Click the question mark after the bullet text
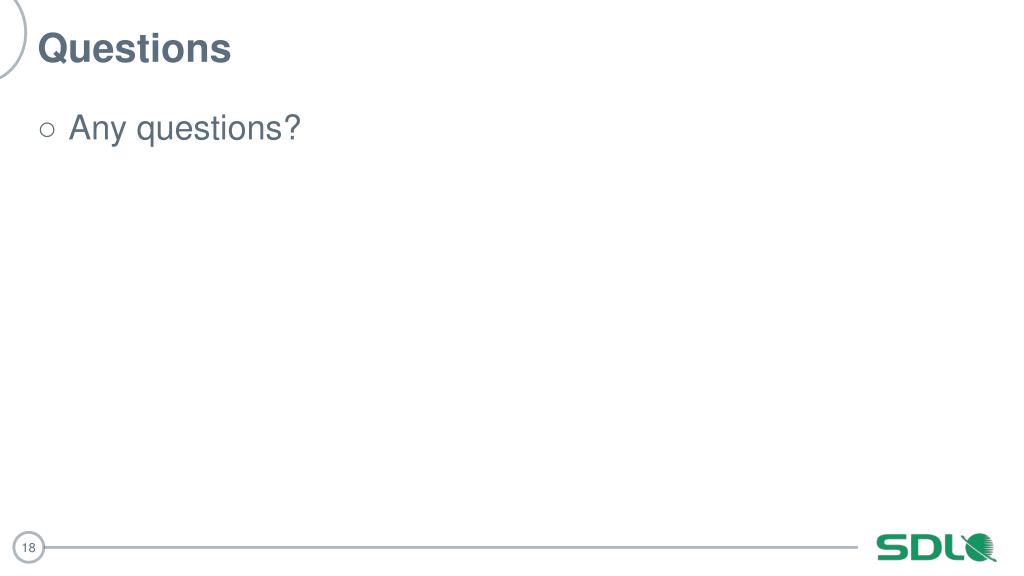 pyautogui.click(x=292, y=127)
